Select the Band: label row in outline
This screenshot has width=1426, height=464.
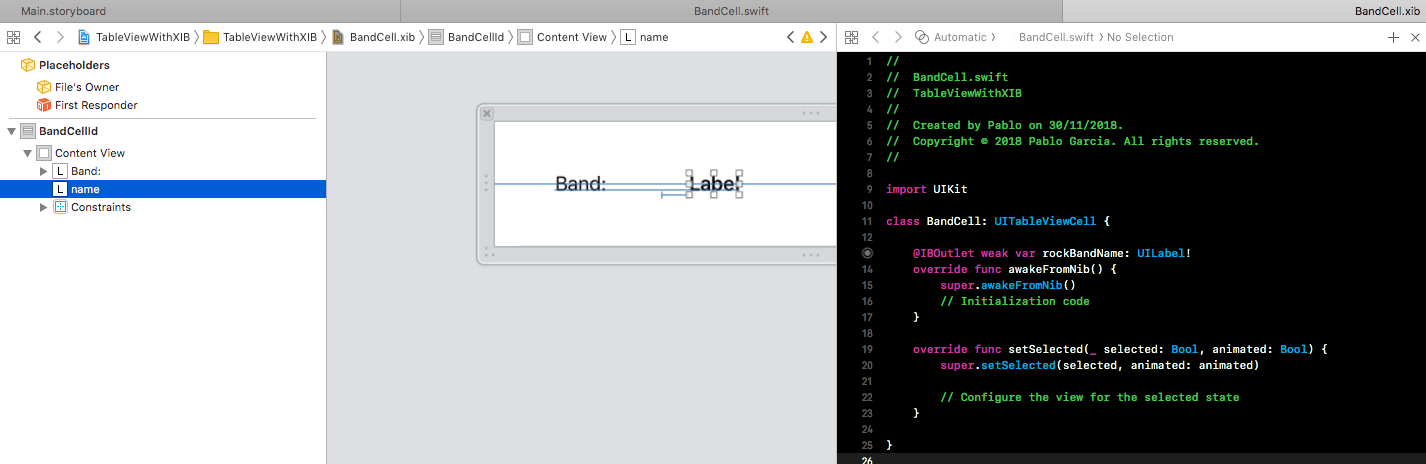tap(163, 171)
